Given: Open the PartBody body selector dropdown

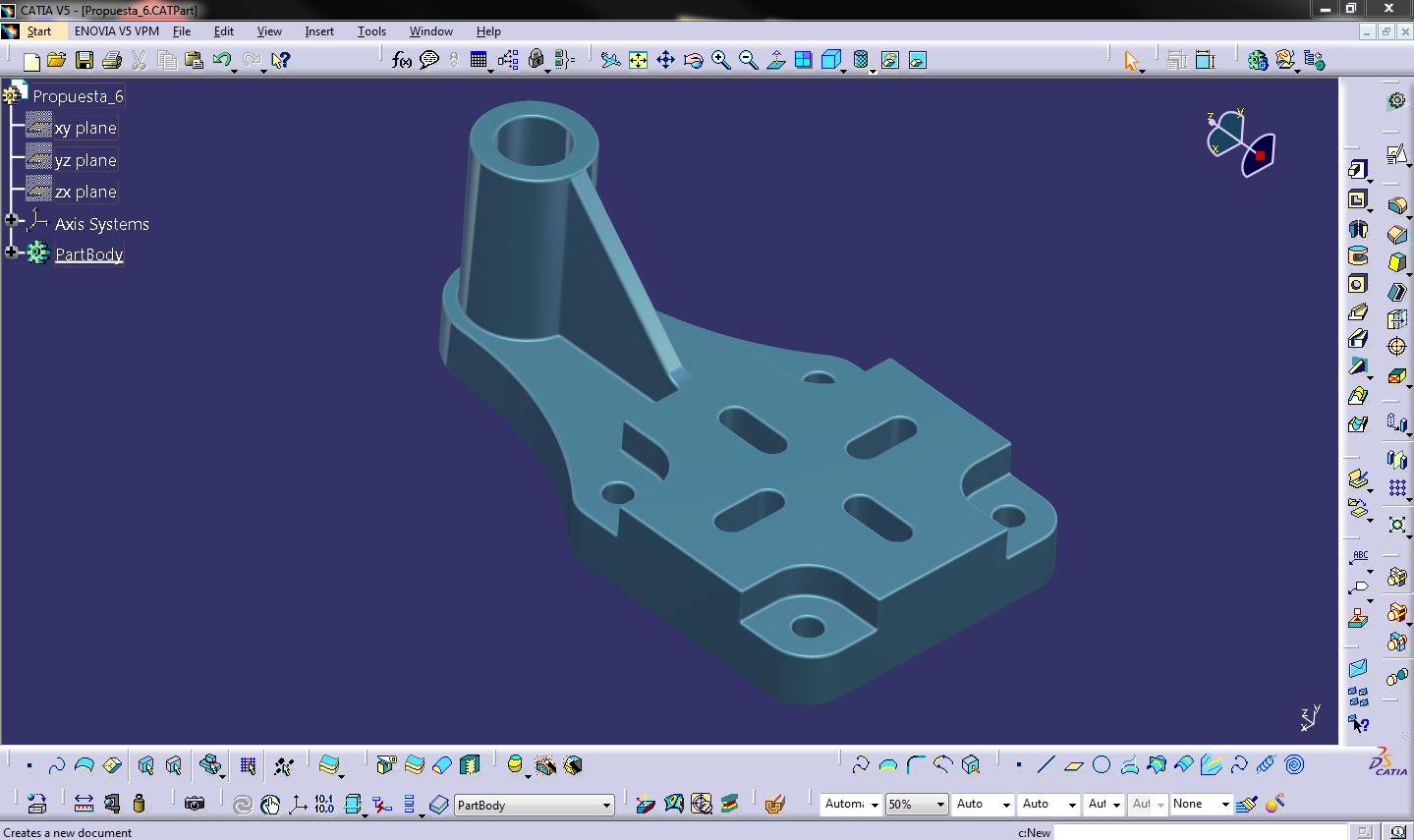Looking at the screenshot, I should (x=606, y=806).
